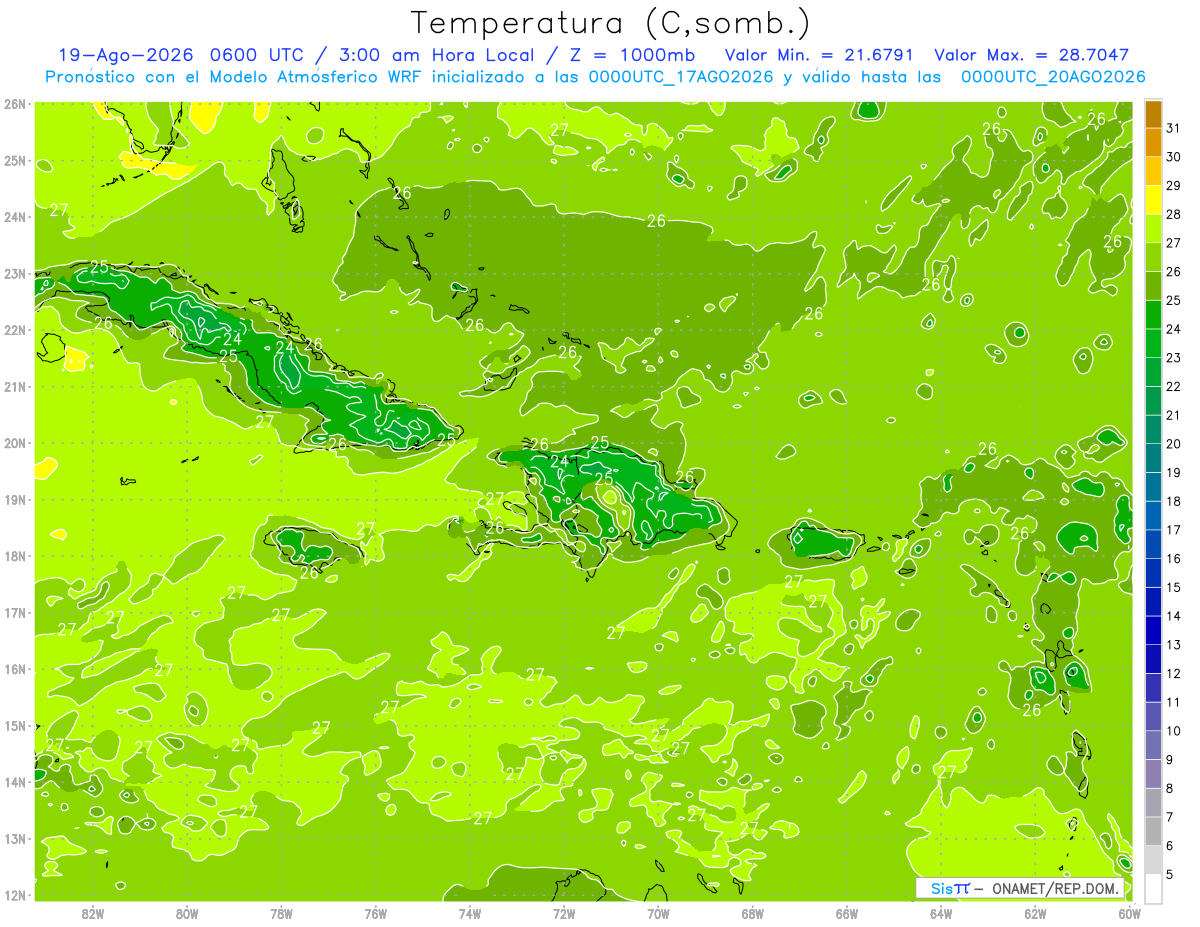
Task: Click the legend value 8
Action: coord(1170,788)
